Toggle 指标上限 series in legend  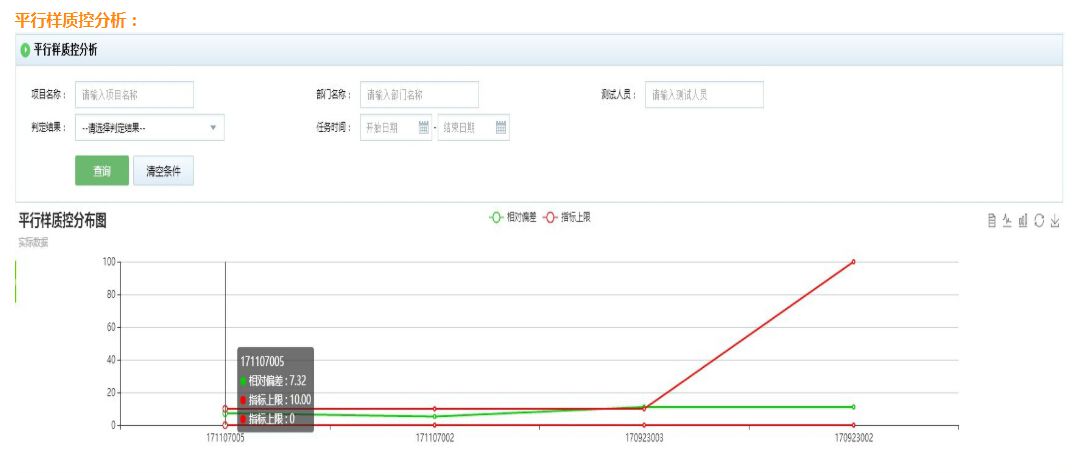tap(567, 216)
